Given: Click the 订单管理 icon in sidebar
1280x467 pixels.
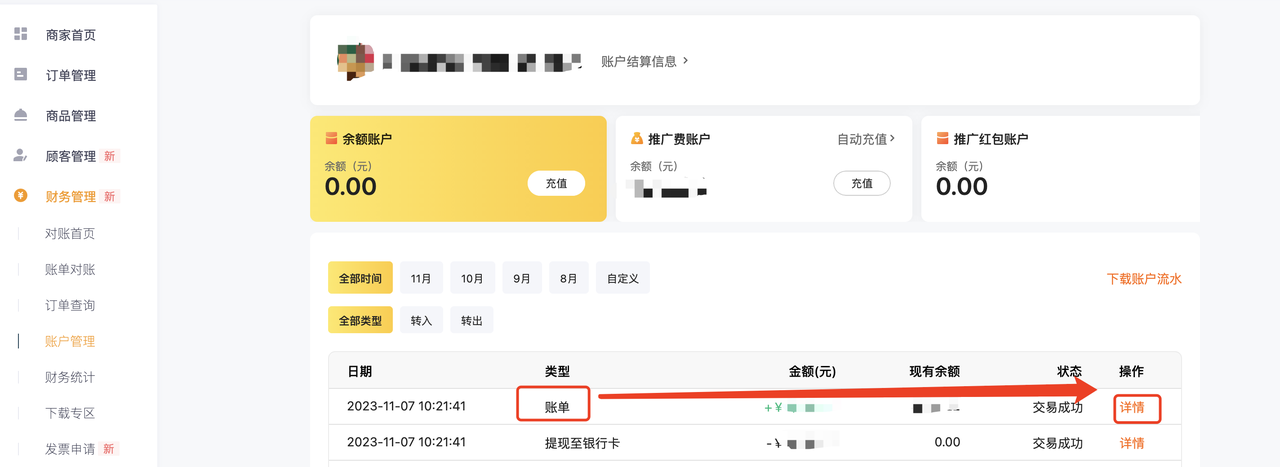Looking at the screenshot, I should click(x=20, y=75).
